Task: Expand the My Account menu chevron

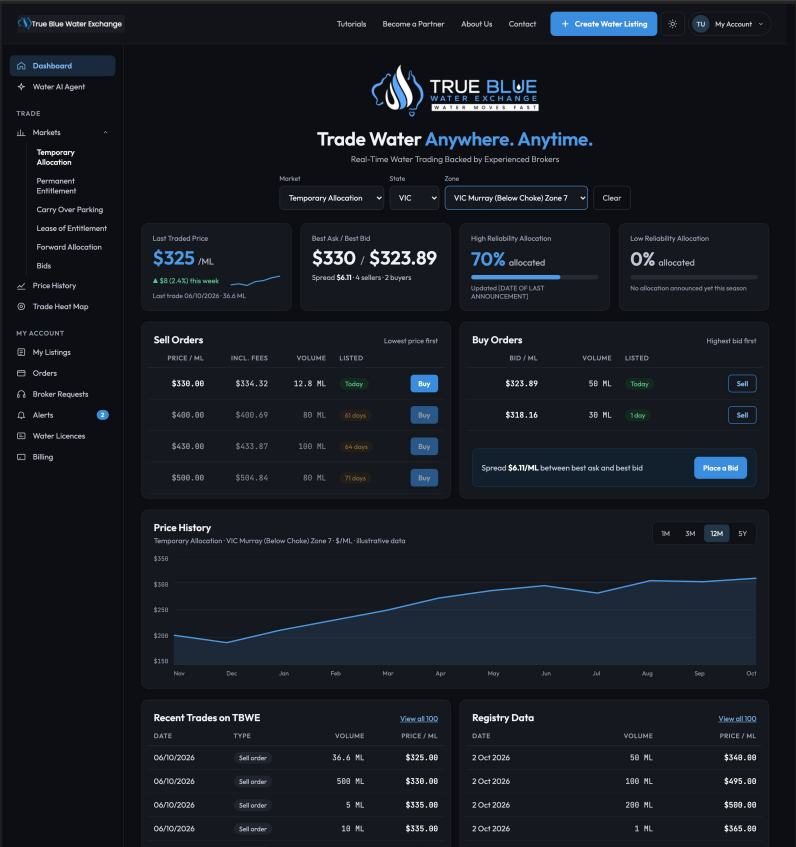Action: point(761,24)
